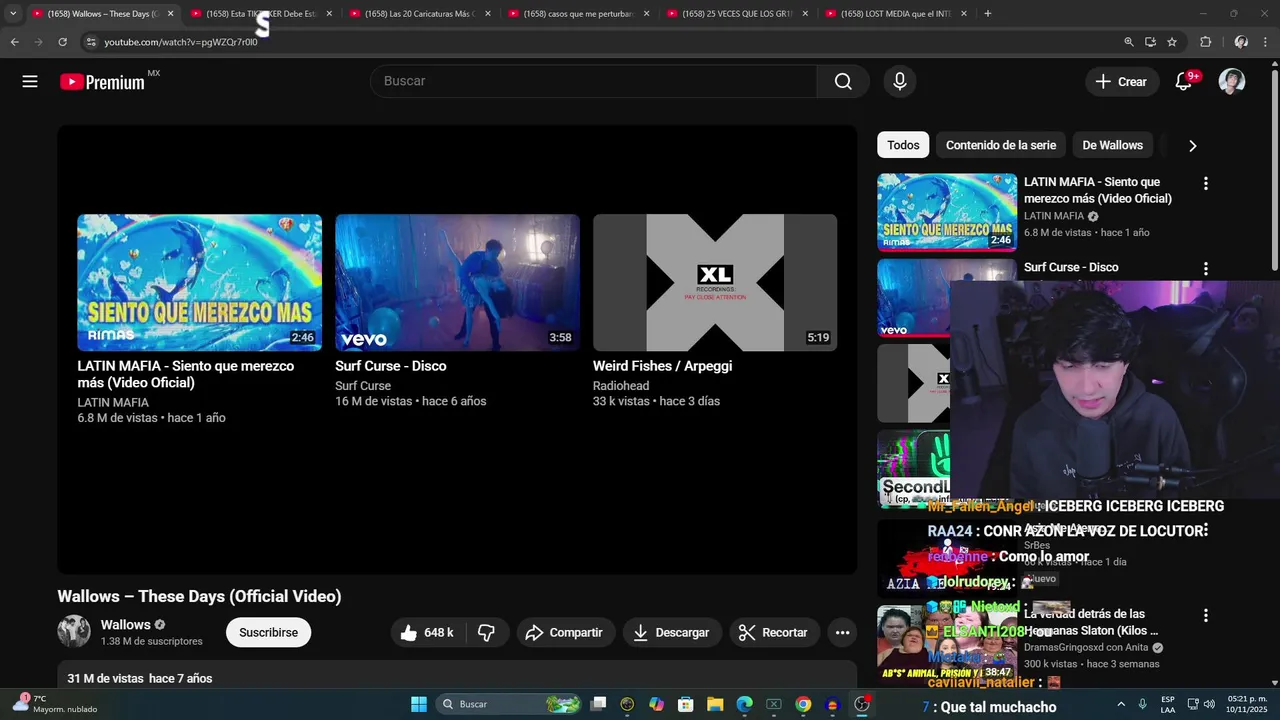Open Microsoft Edge from taskbar
The width and height of the screenshot is (1280, 720).
pos(744,704)
